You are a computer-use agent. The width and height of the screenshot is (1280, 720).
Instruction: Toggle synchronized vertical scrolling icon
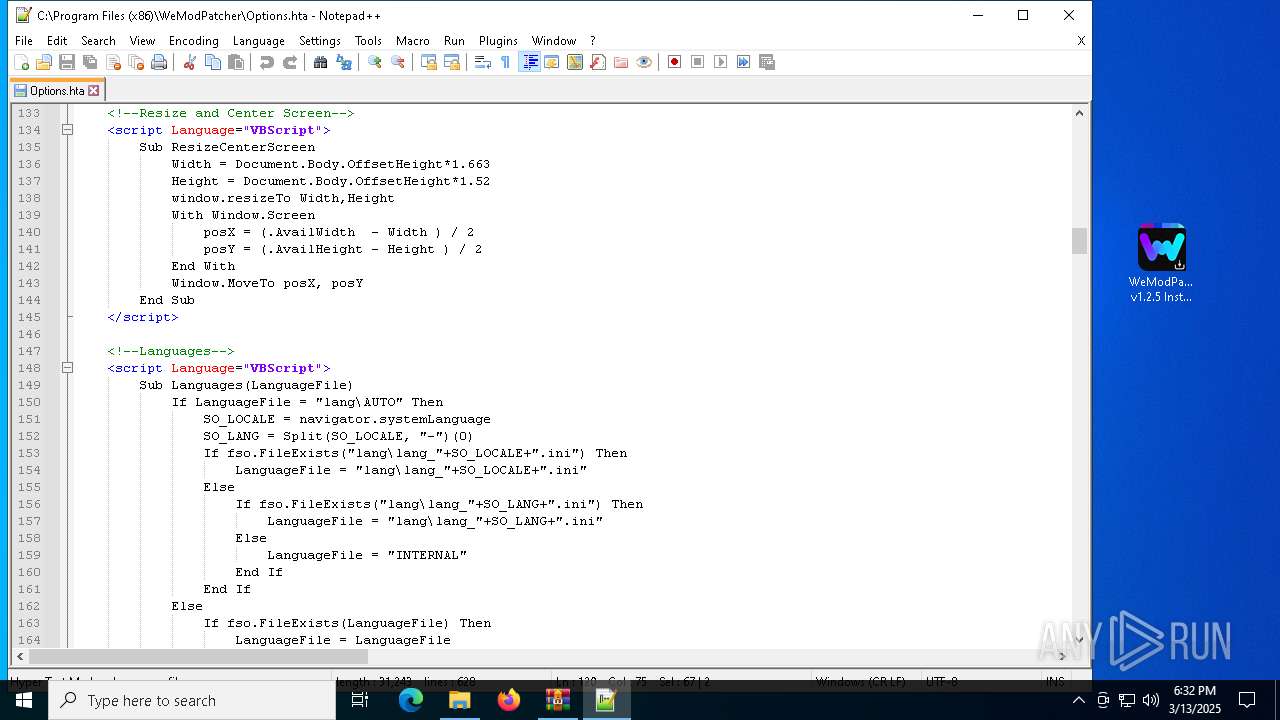coord(428,62)
